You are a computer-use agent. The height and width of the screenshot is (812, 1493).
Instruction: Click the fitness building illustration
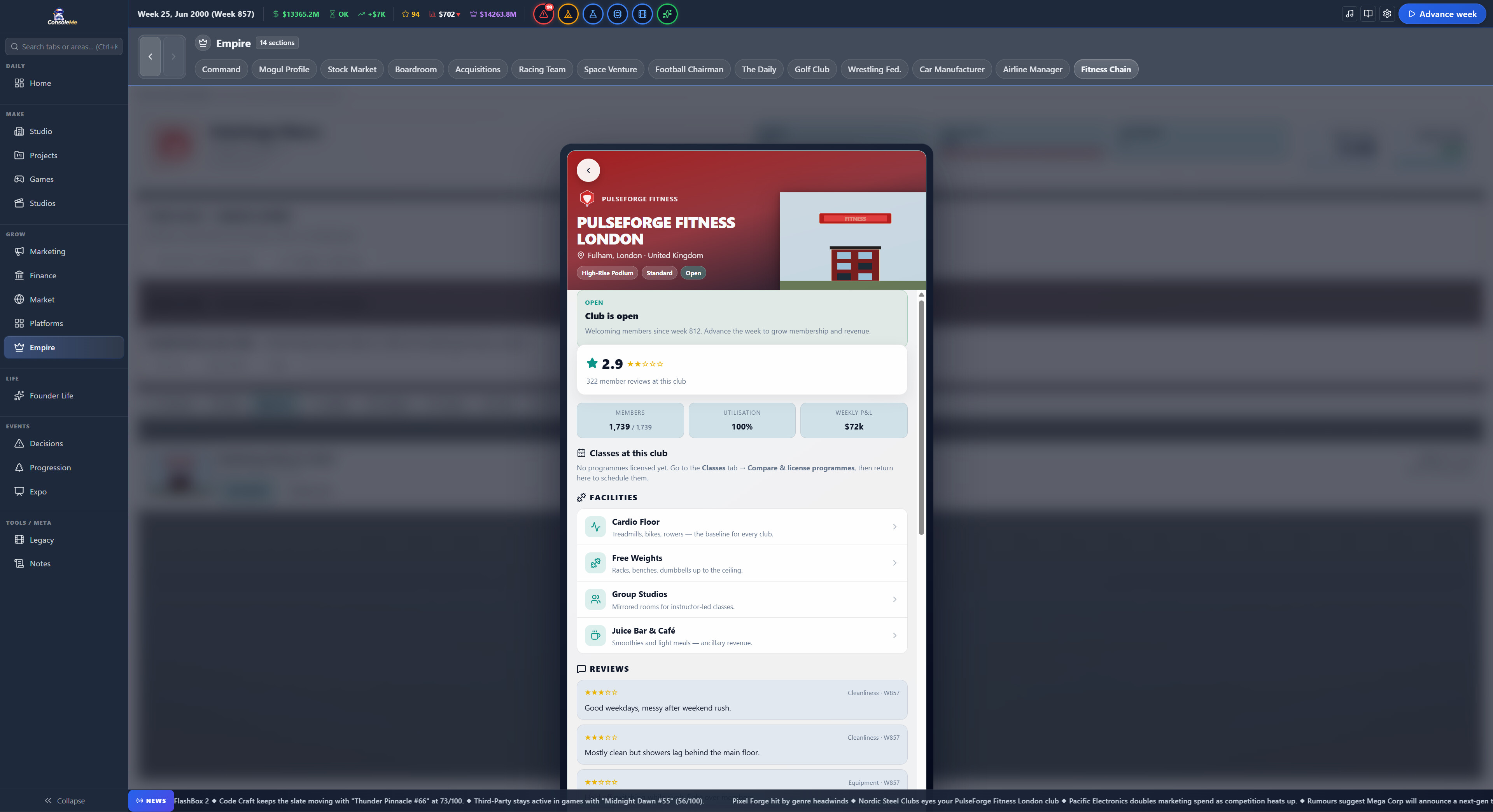pos(853,241)
